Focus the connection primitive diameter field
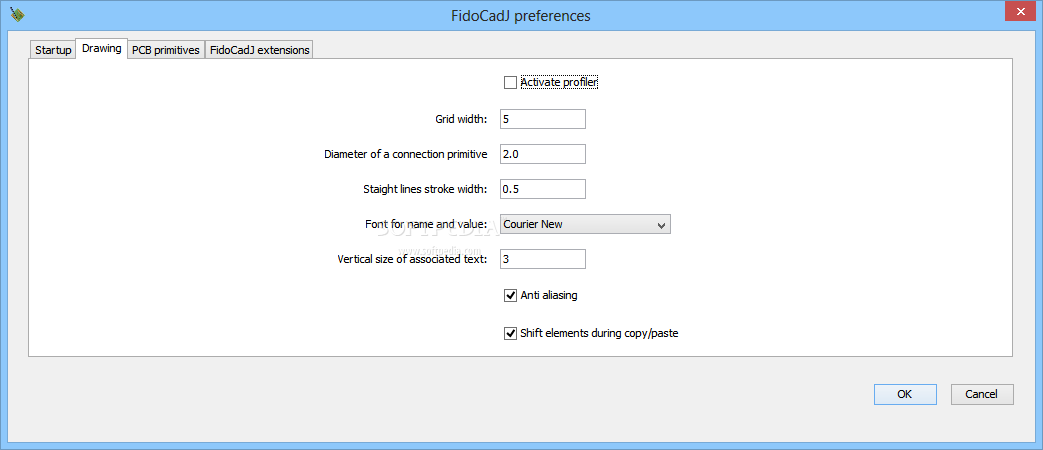The image size is (1043, 450). [543, 154]
